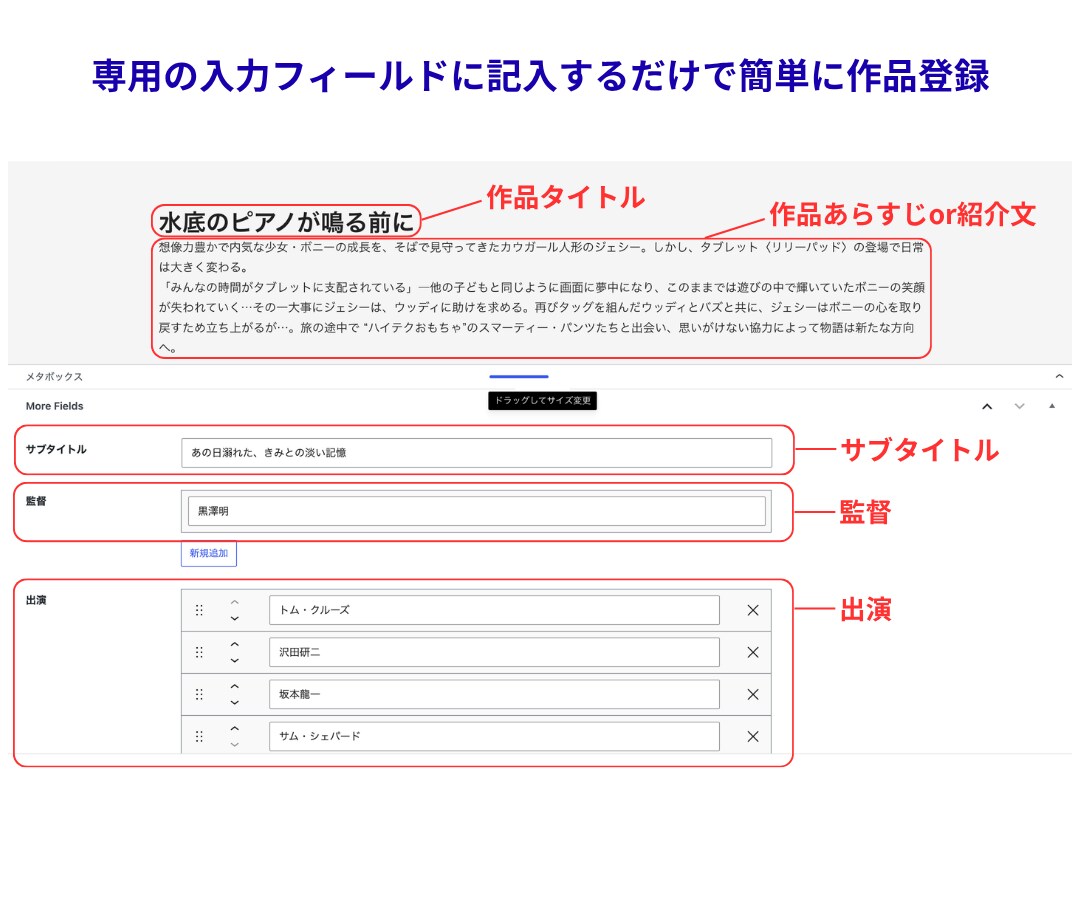
Task: Remove the トム・クルーズ cast entry
Action: (753, 610)
